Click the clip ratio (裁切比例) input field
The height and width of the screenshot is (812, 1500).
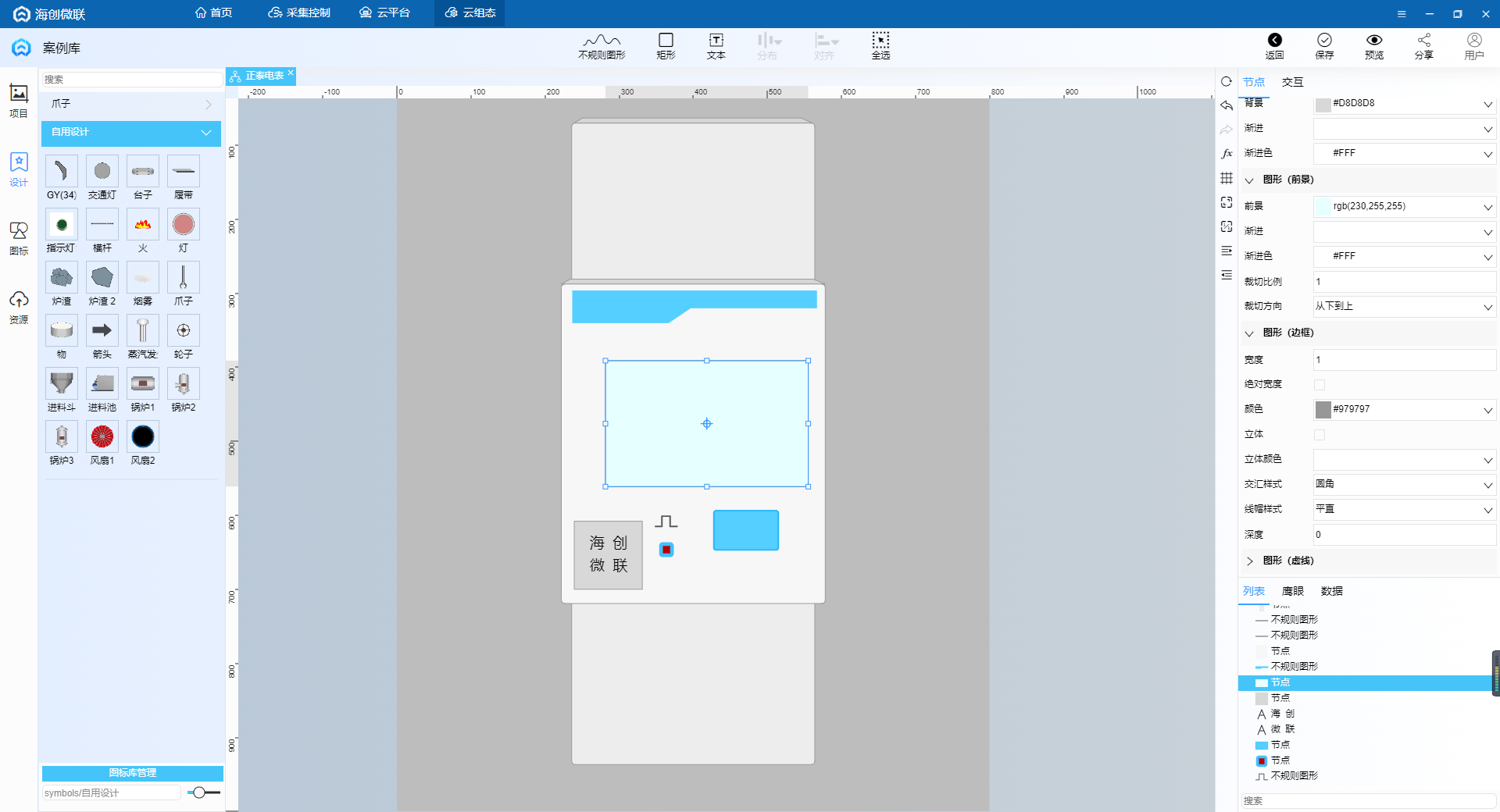pyautogui.click(x=1405, y=282)
